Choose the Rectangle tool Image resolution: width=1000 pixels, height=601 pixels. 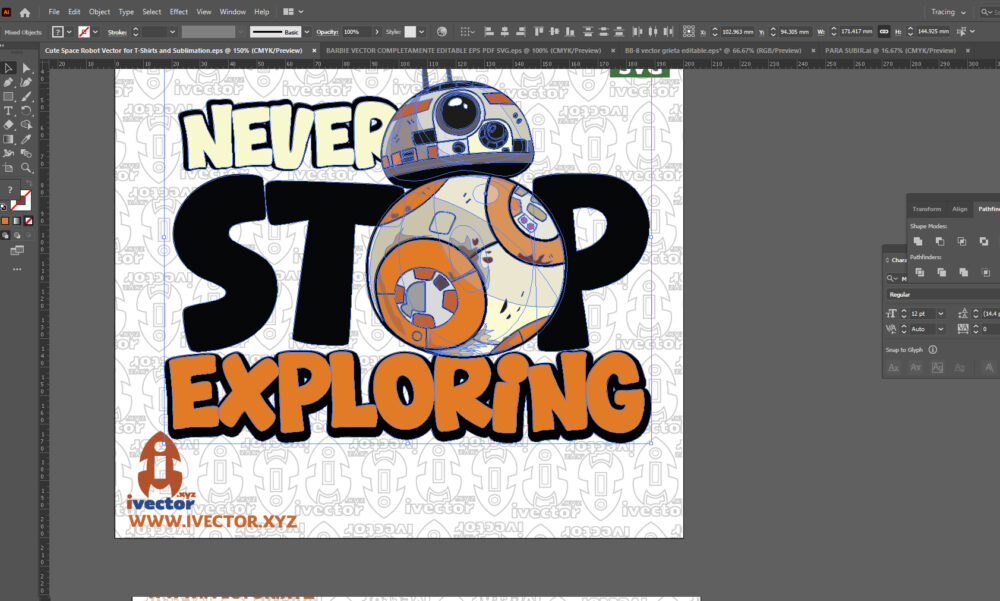pyautogui.click(x=8, y=96)
